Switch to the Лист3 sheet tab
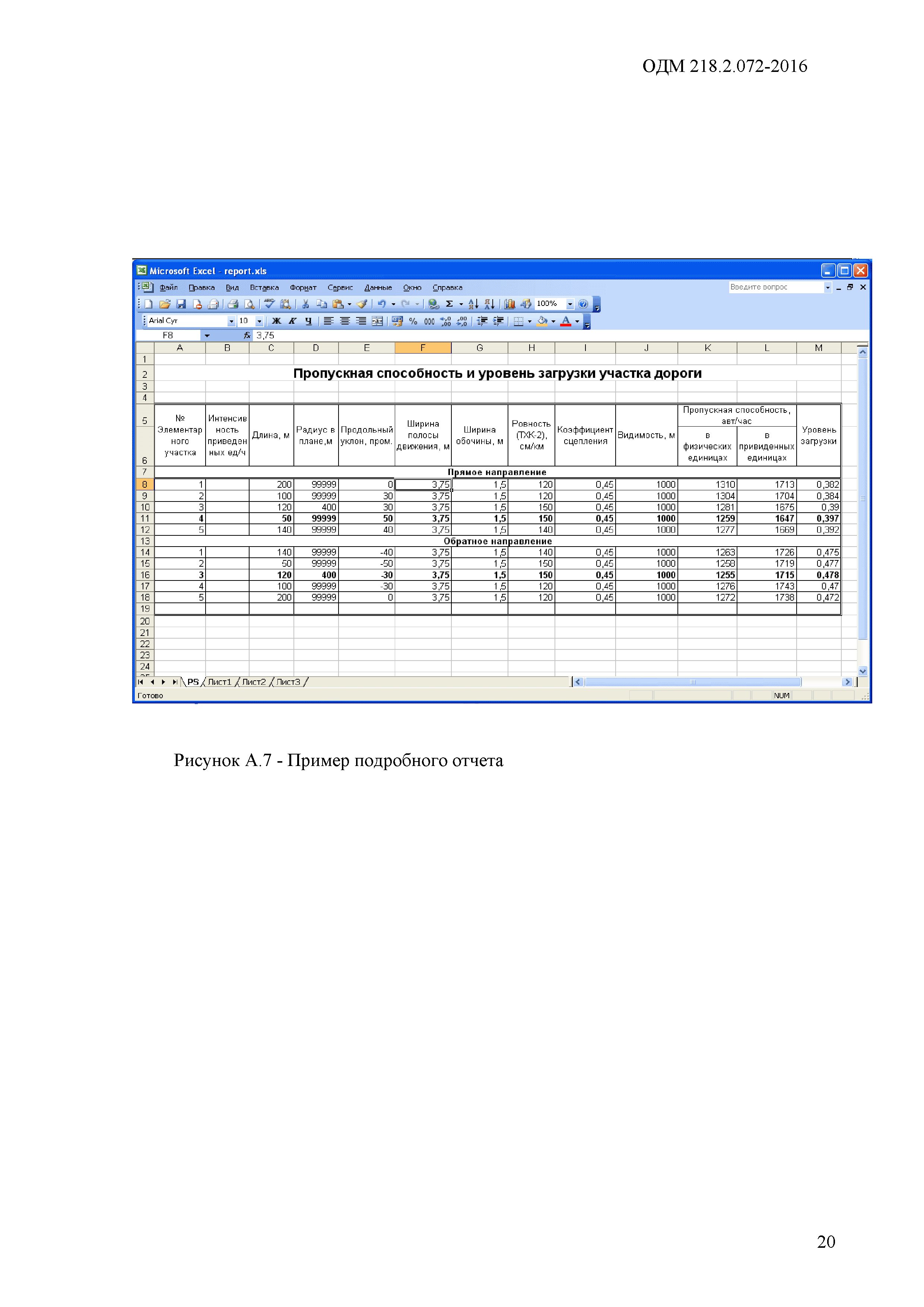The height and width of the screenshot is (1307, 924). [288, 682]
